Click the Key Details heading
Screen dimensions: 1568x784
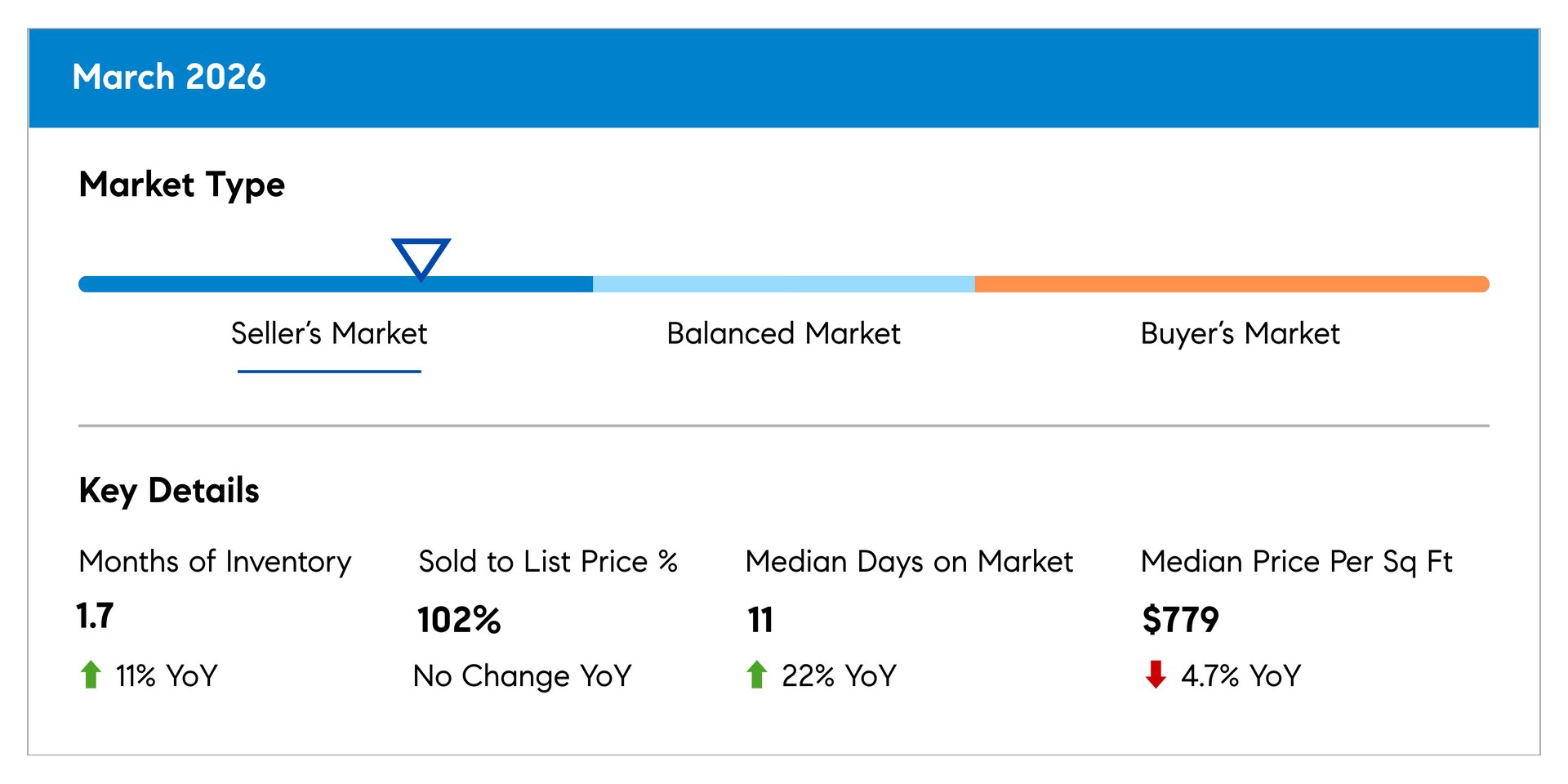click(x=169, y=490)
